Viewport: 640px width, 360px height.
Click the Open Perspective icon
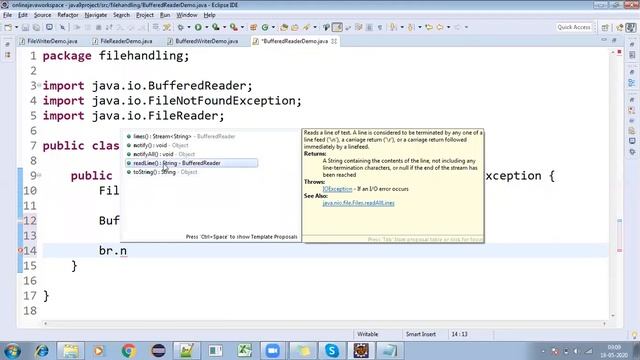click(x=605, y=27)
